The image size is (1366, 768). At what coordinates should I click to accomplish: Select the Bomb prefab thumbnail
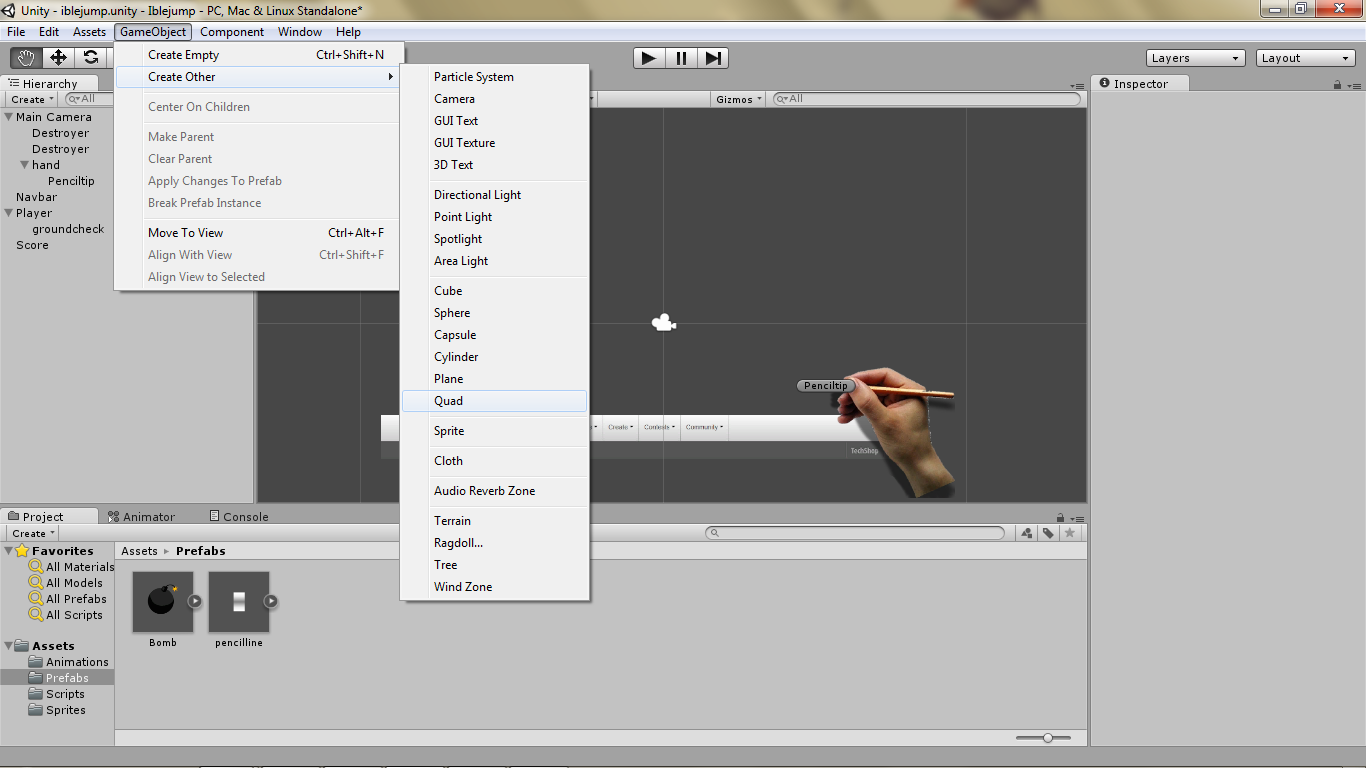pos(162,601)
